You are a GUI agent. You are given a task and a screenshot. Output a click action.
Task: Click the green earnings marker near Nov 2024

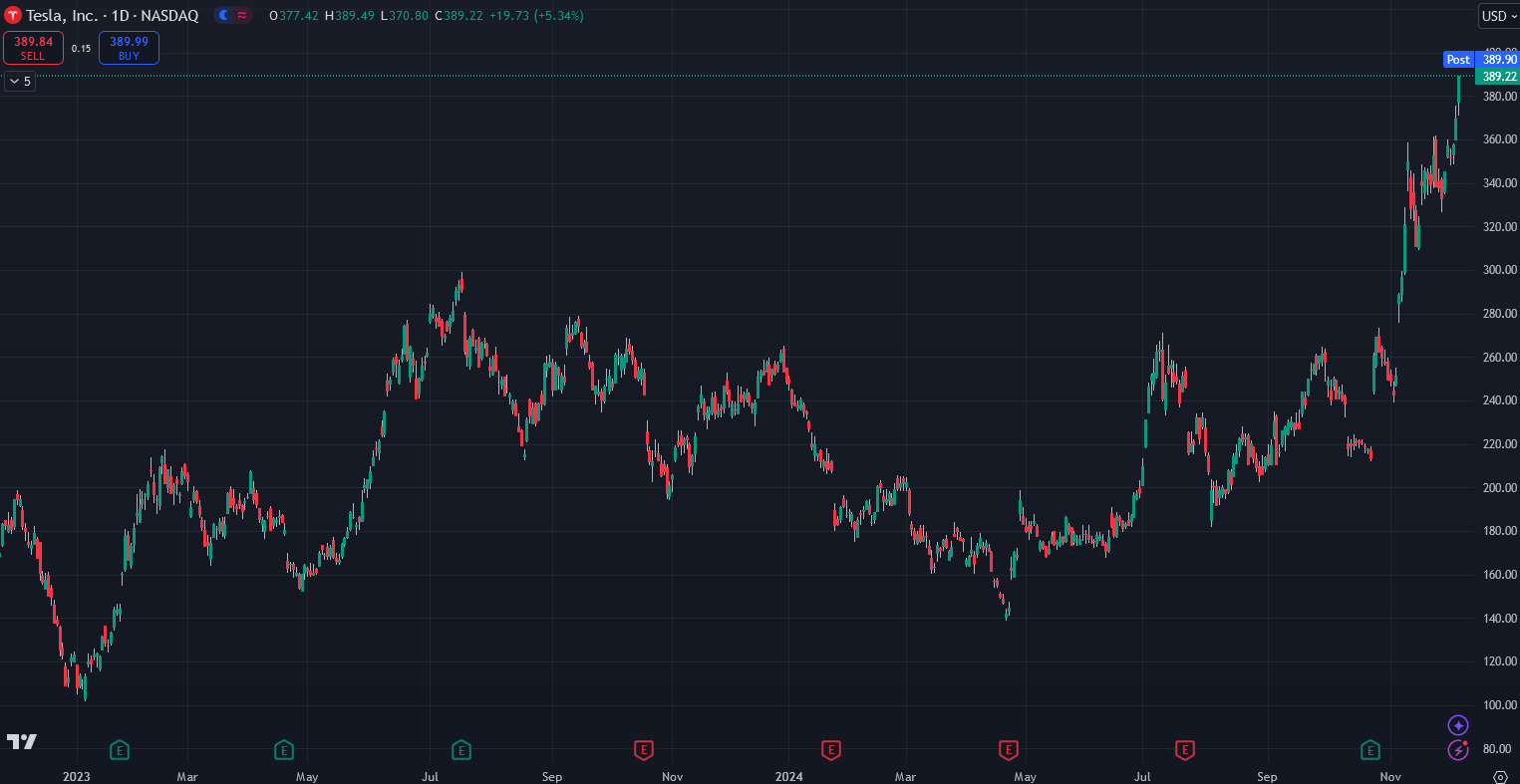pos(1370,749)
